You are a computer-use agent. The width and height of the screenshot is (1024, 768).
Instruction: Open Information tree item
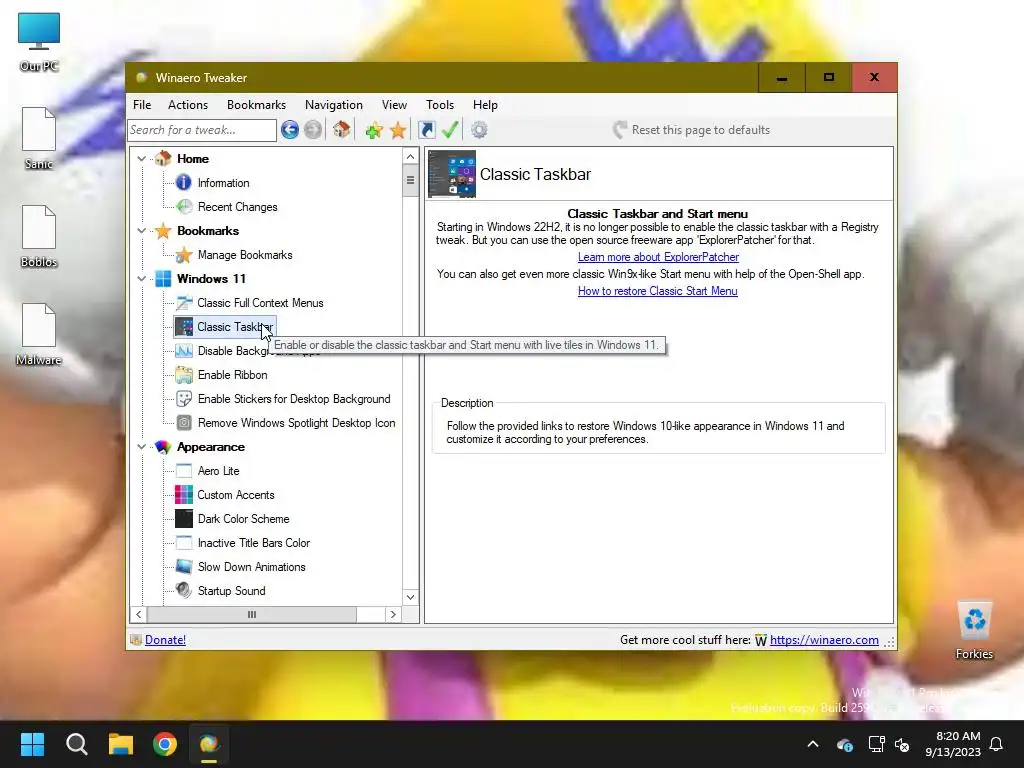(x=223, y=183)
